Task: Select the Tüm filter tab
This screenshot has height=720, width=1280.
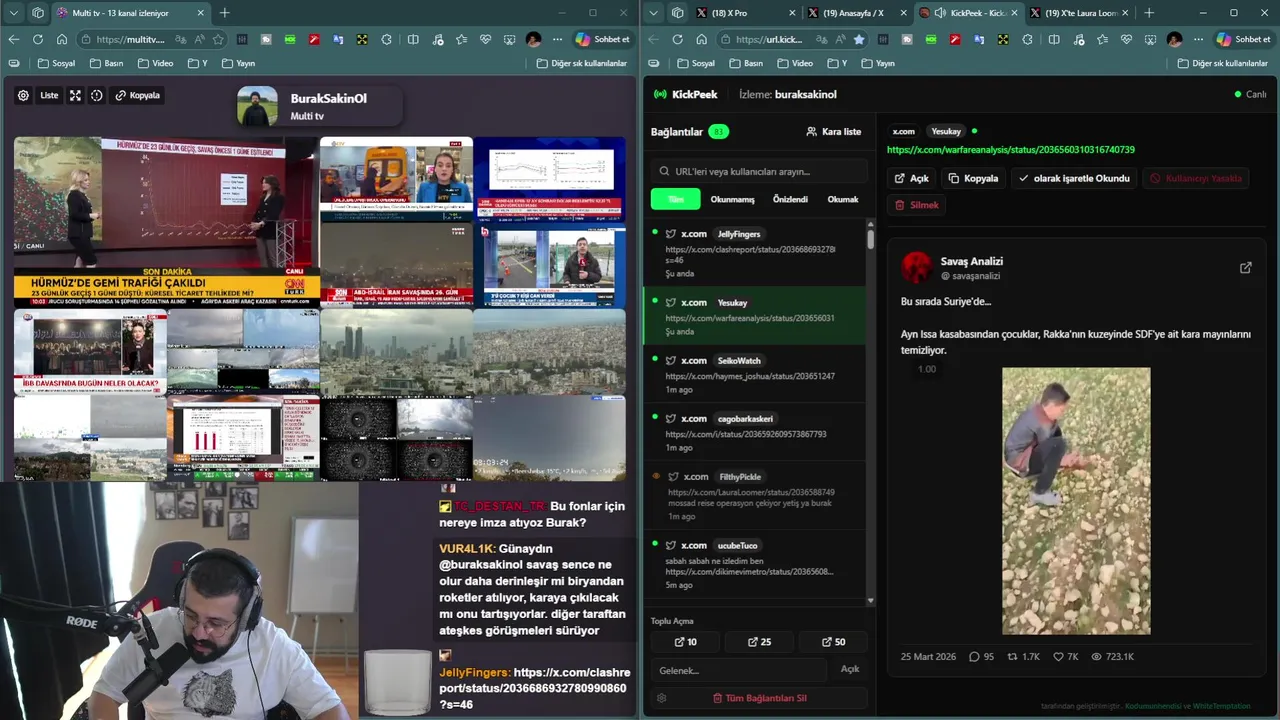Action: pos(676,199)
